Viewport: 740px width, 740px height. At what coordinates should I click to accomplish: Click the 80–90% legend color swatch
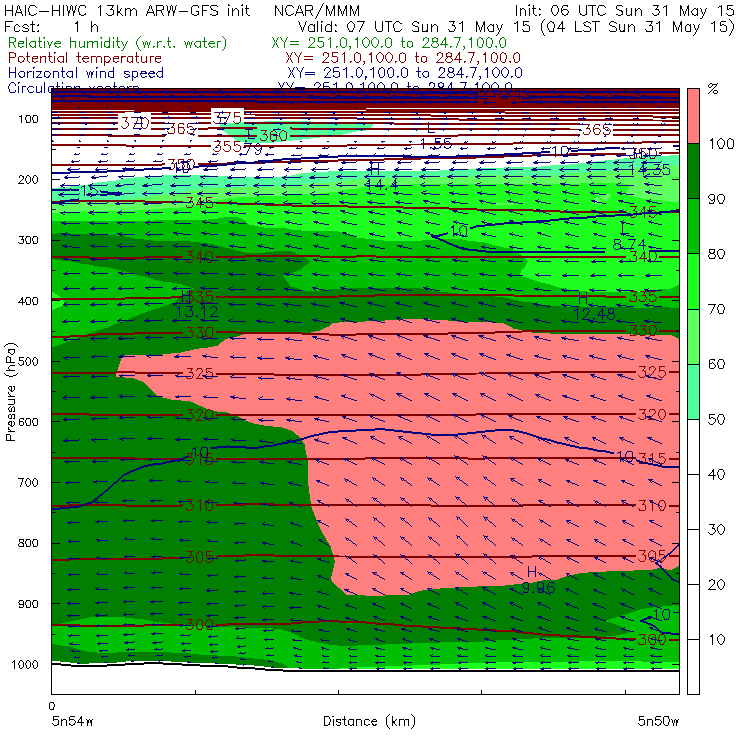(x=693, y=226)
